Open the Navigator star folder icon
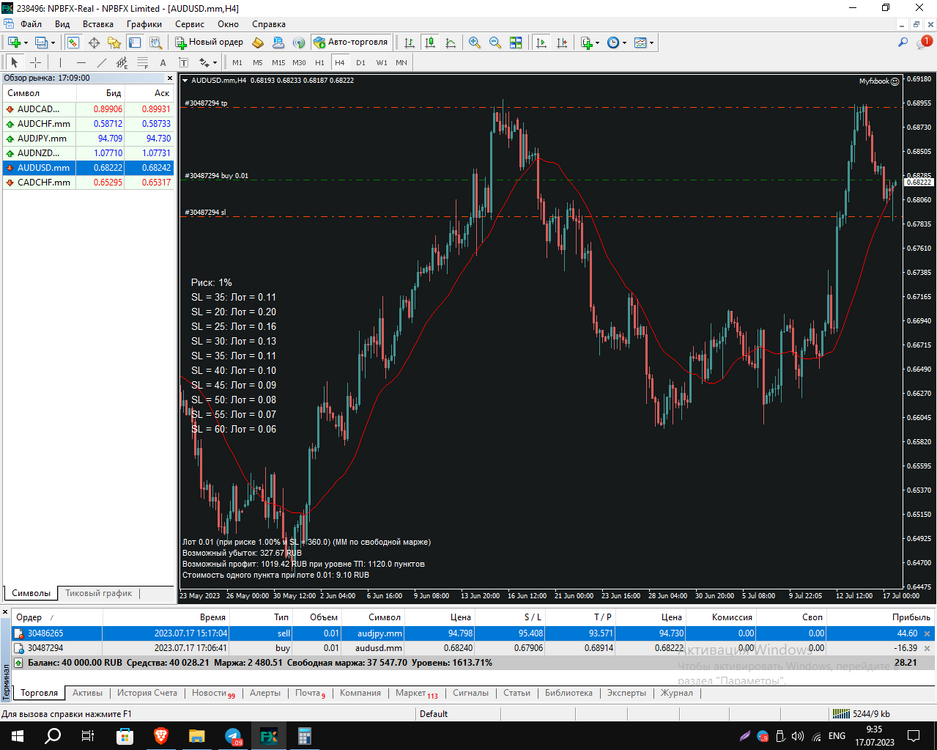This screenshot has height=750, width=937. pyautogui.click(x=114, y=42)
